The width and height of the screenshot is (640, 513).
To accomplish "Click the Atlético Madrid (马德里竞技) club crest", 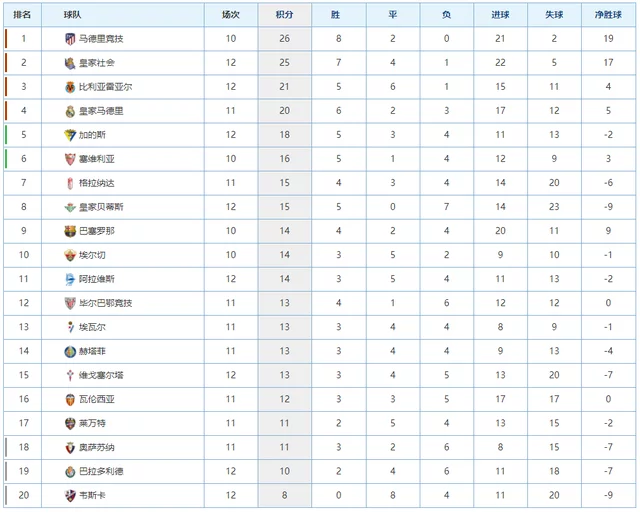I will click(70, 39).
